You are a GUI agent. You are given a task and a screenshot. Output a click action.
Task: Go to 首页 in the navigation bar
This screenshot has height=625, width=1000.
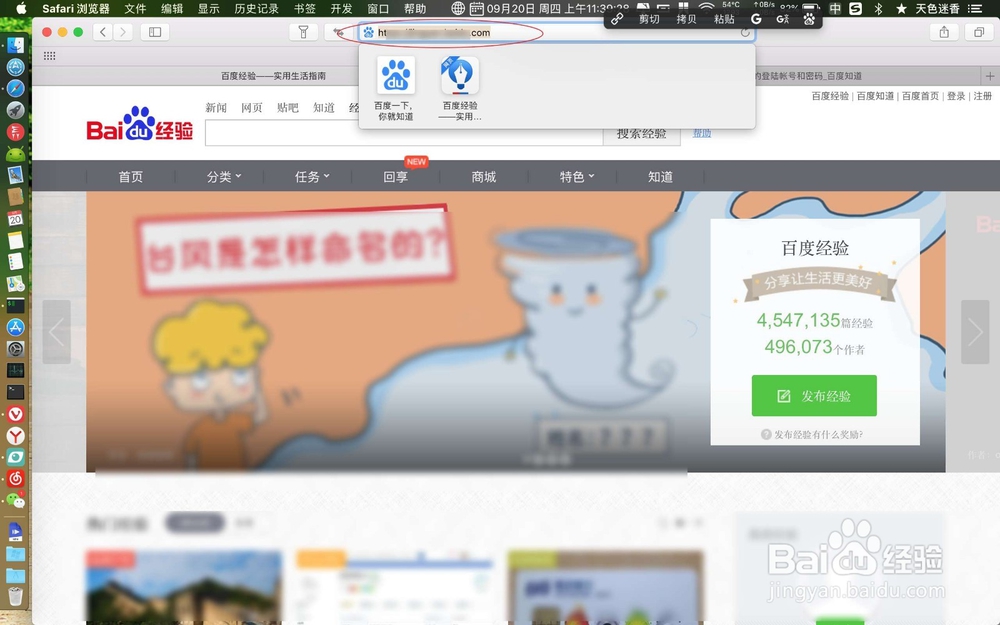[x=131, y=177]
